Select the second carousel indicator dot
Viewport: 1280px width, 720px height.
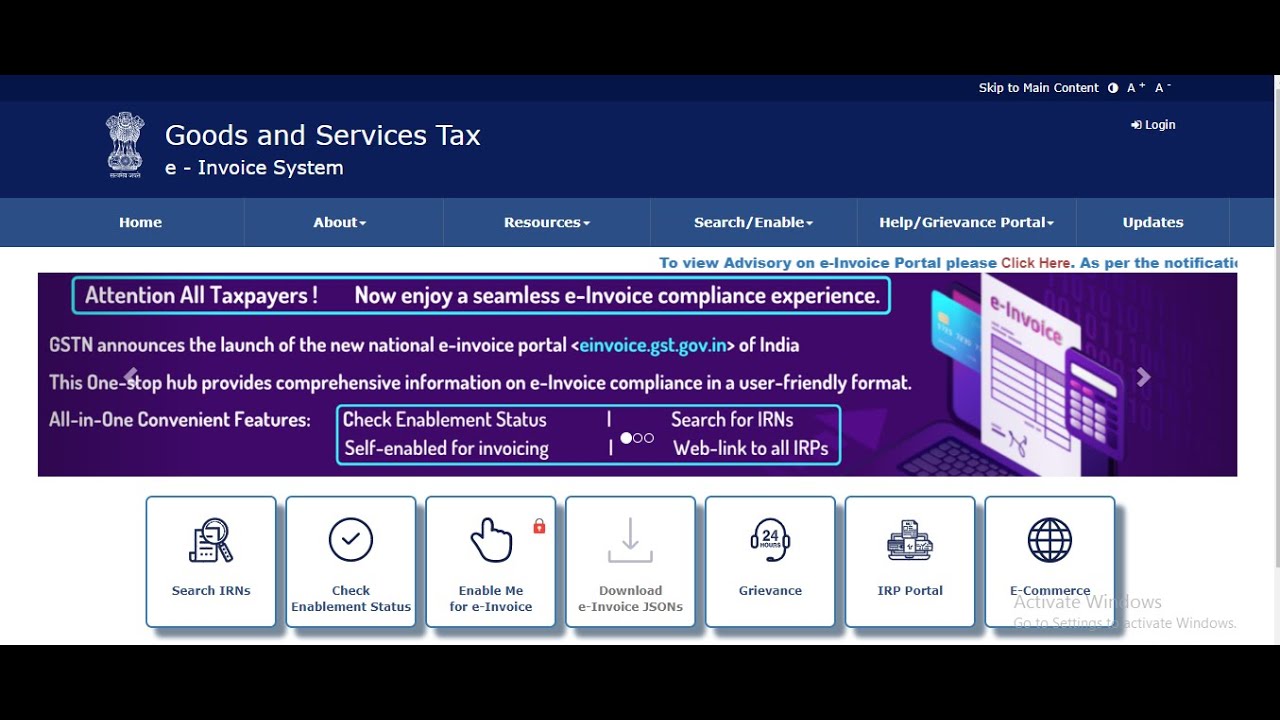pos(638,438)
